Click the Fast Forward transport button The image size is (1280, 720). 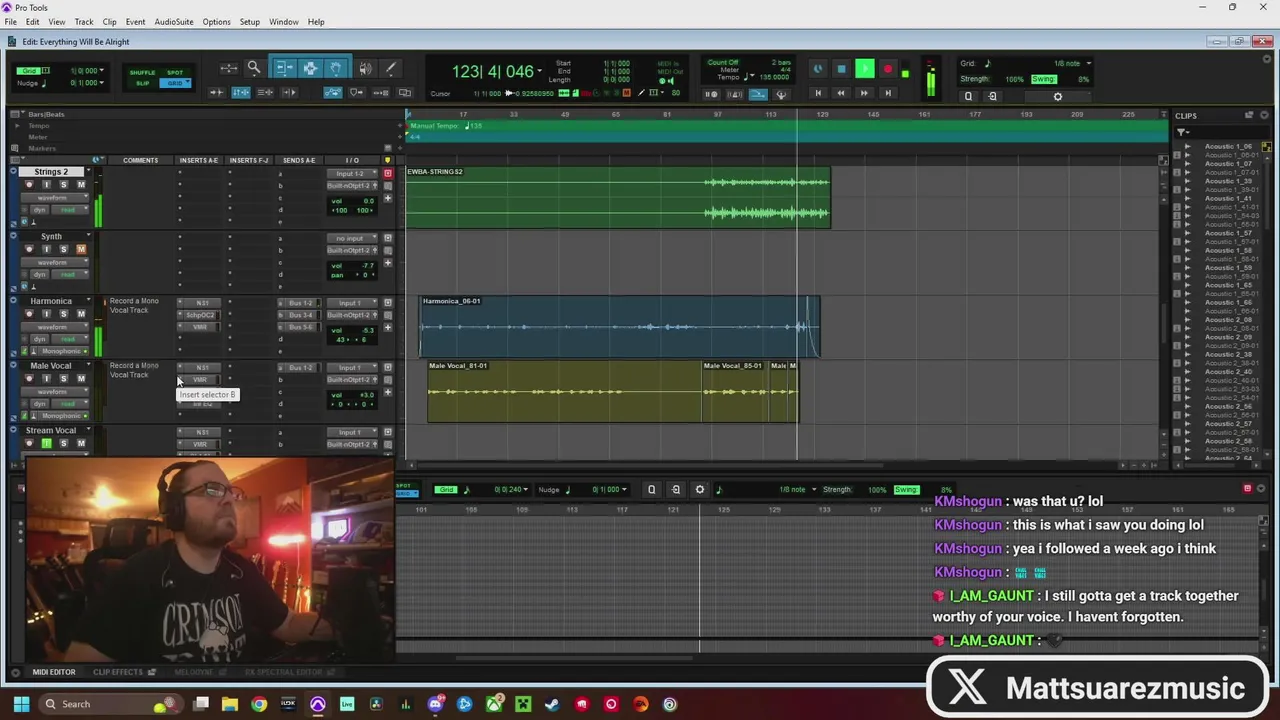coord(865,93)
